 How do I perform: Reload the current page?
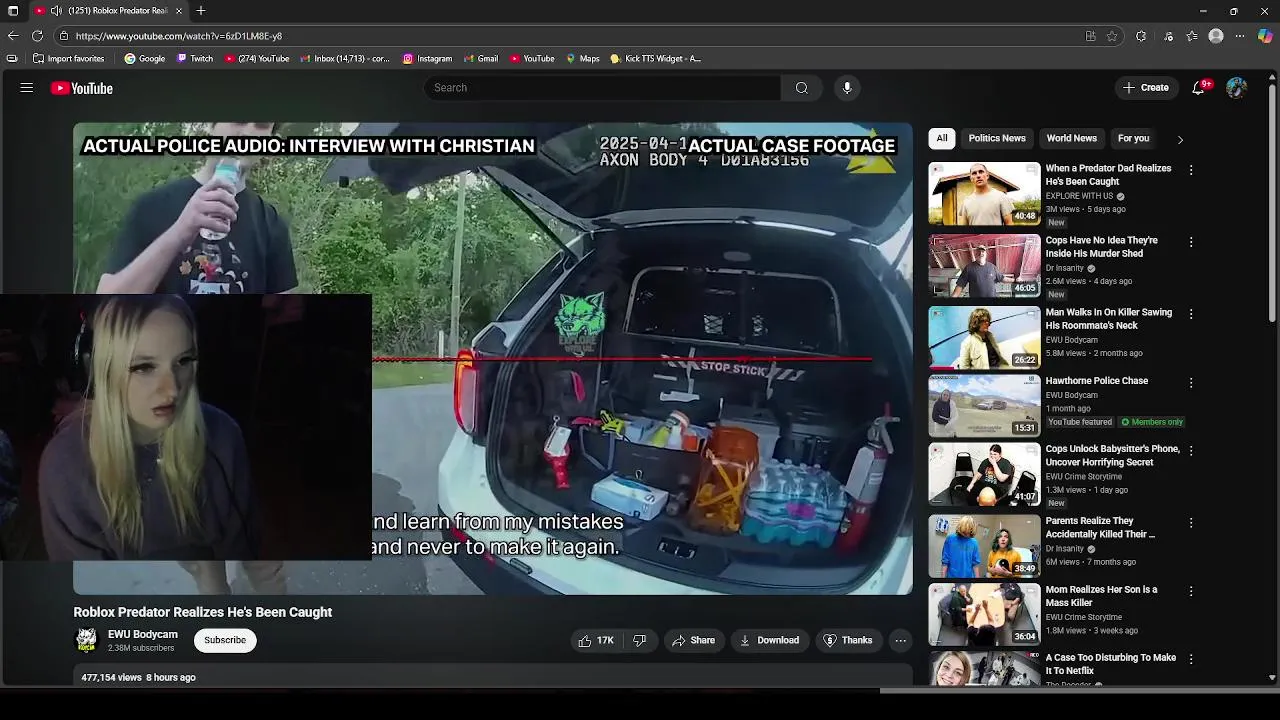pos(37,36)
